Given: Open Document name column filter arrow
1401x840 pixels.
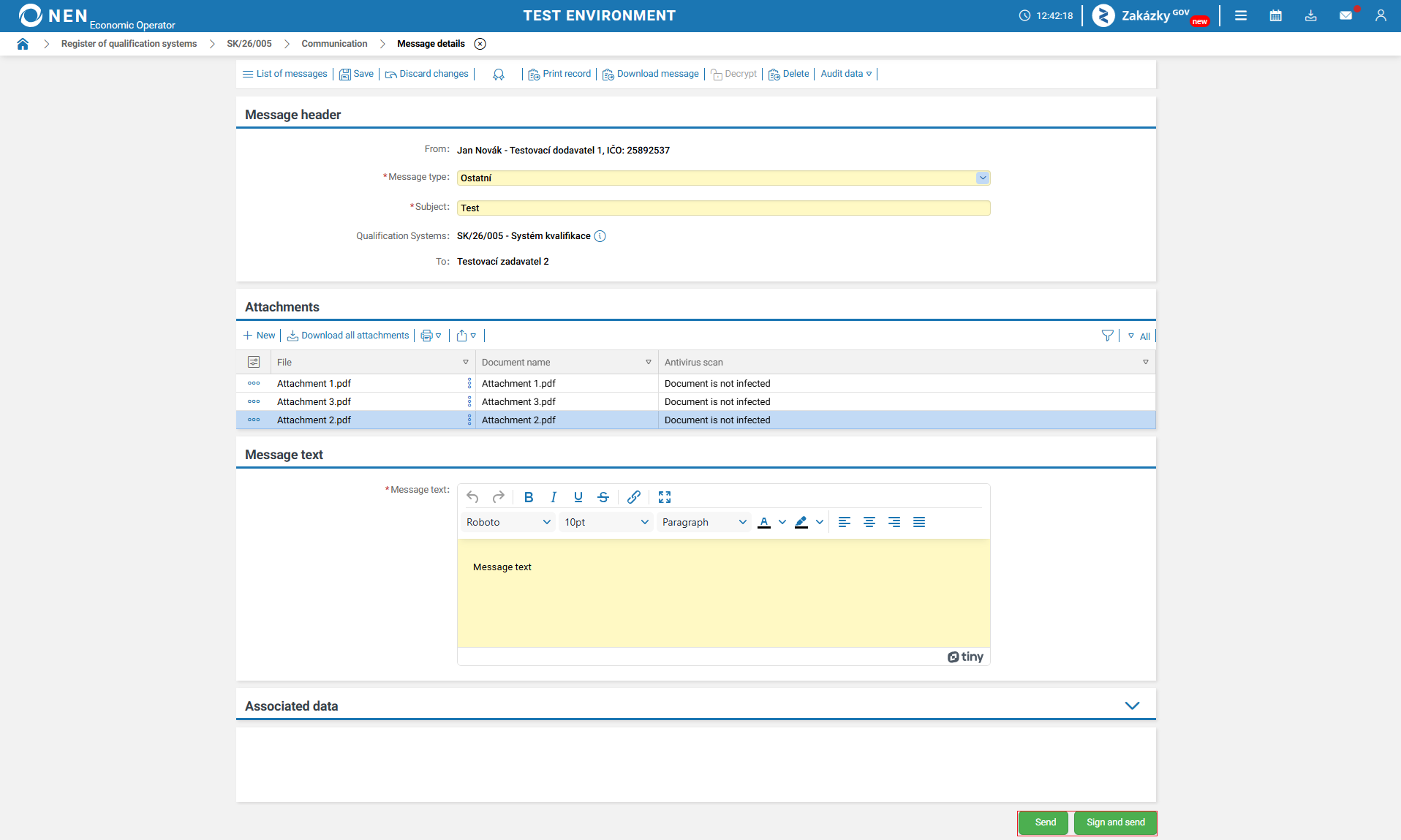Looking at the screenshot, I should coord(649,362).
